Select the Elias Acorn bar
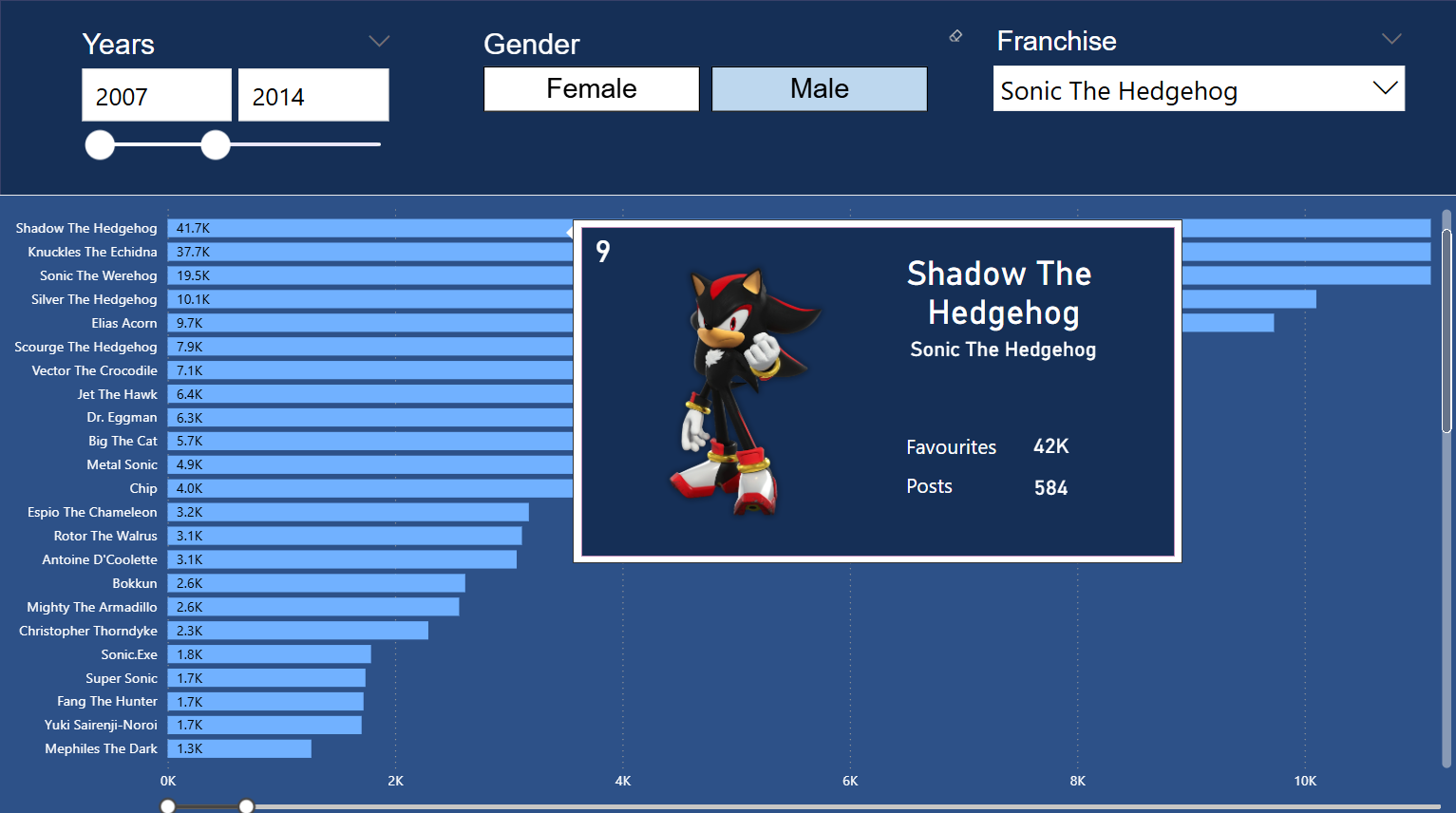The height and width of the screenshot is (813, 1456). [721, 323]
